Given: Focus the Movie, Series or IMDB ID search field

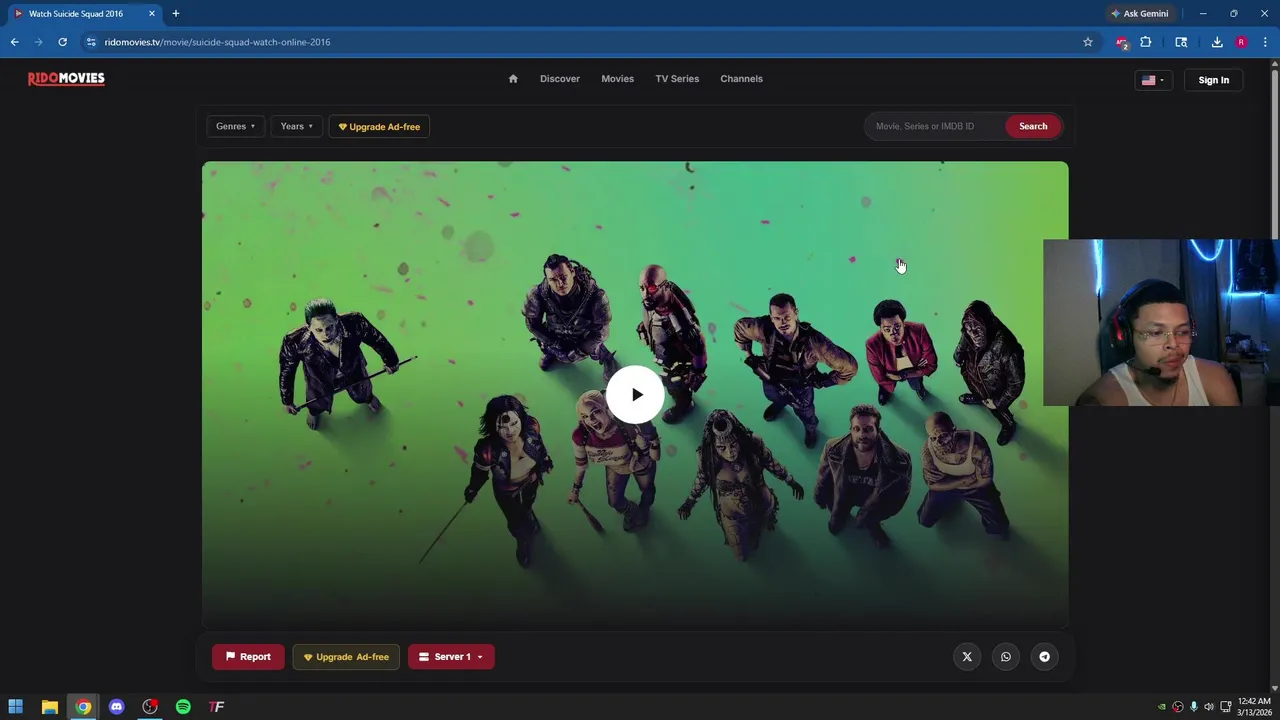Looking at the screenshot, I should (934, 127).
